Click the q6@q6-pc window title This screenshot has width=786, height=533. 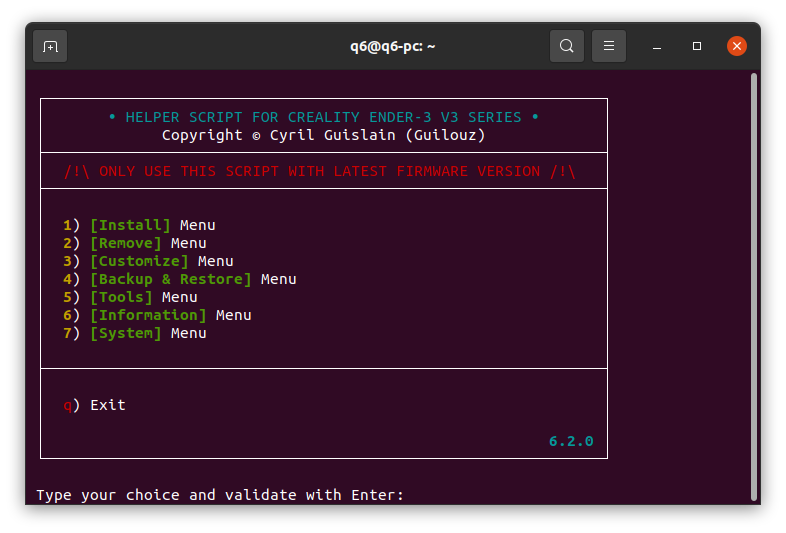(392, 46)
